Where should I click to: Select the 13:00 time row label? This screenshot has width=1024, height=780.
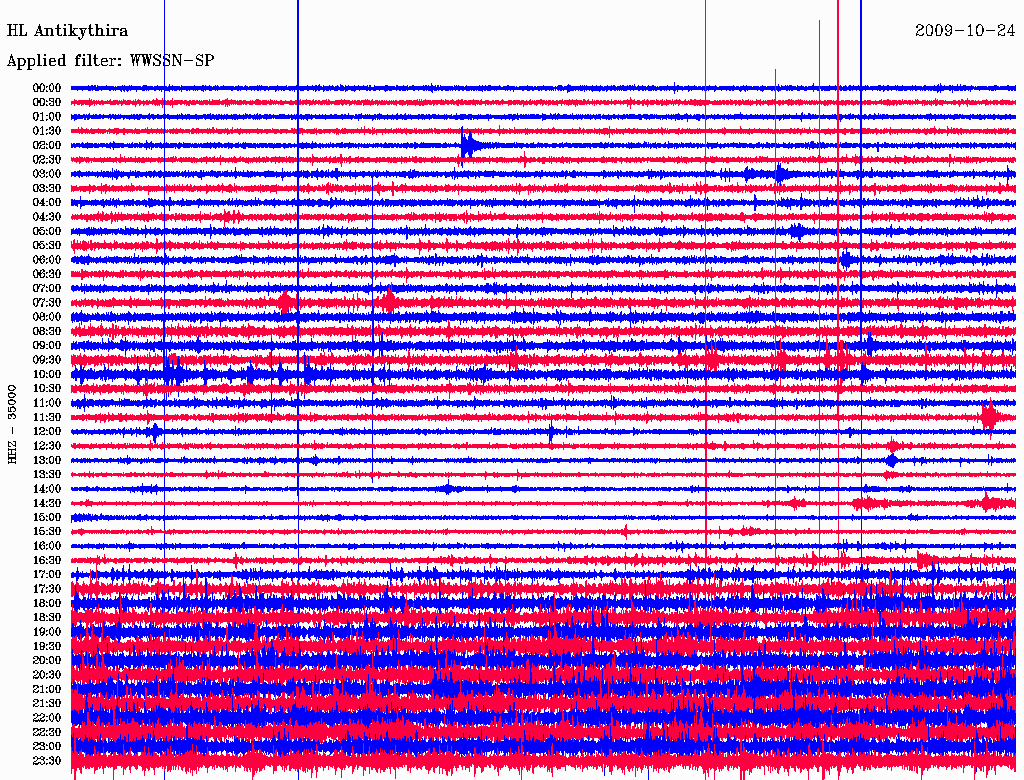[47, 461]
